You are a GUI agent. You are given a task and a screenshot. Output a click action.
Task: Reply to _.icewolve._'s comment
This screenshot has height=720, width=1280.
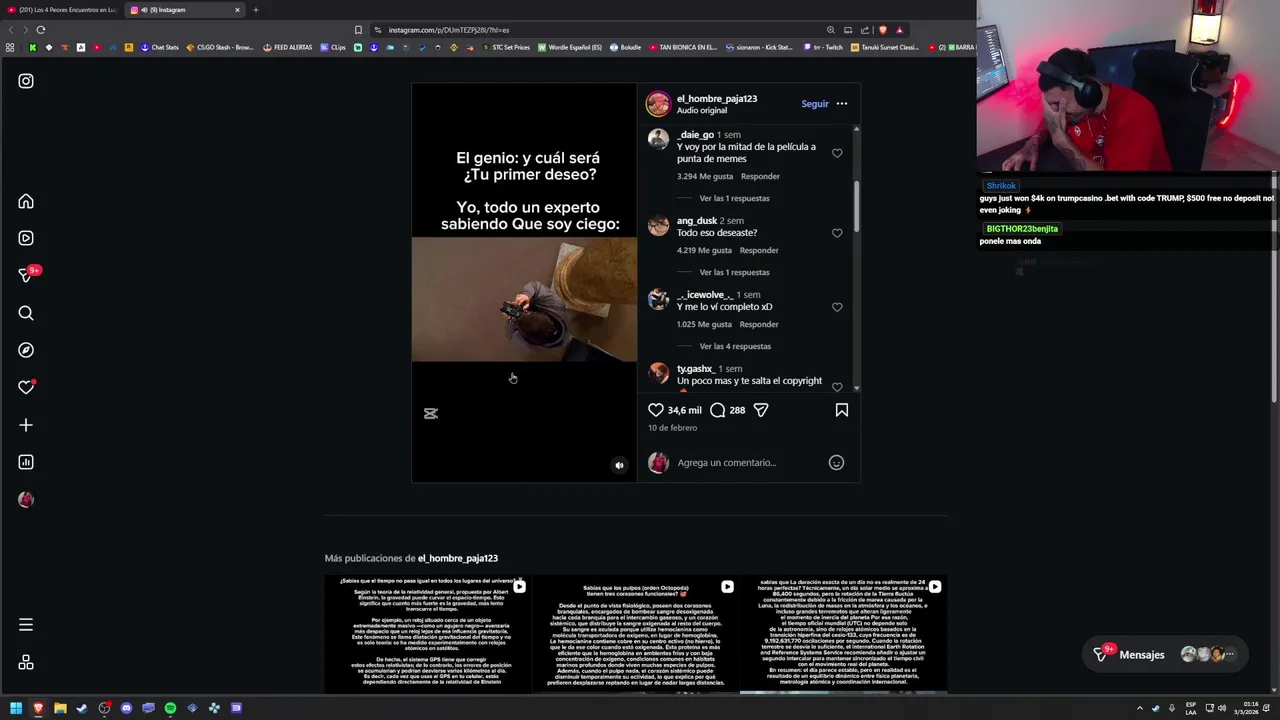pyautogui.click(x=759, y=324)
